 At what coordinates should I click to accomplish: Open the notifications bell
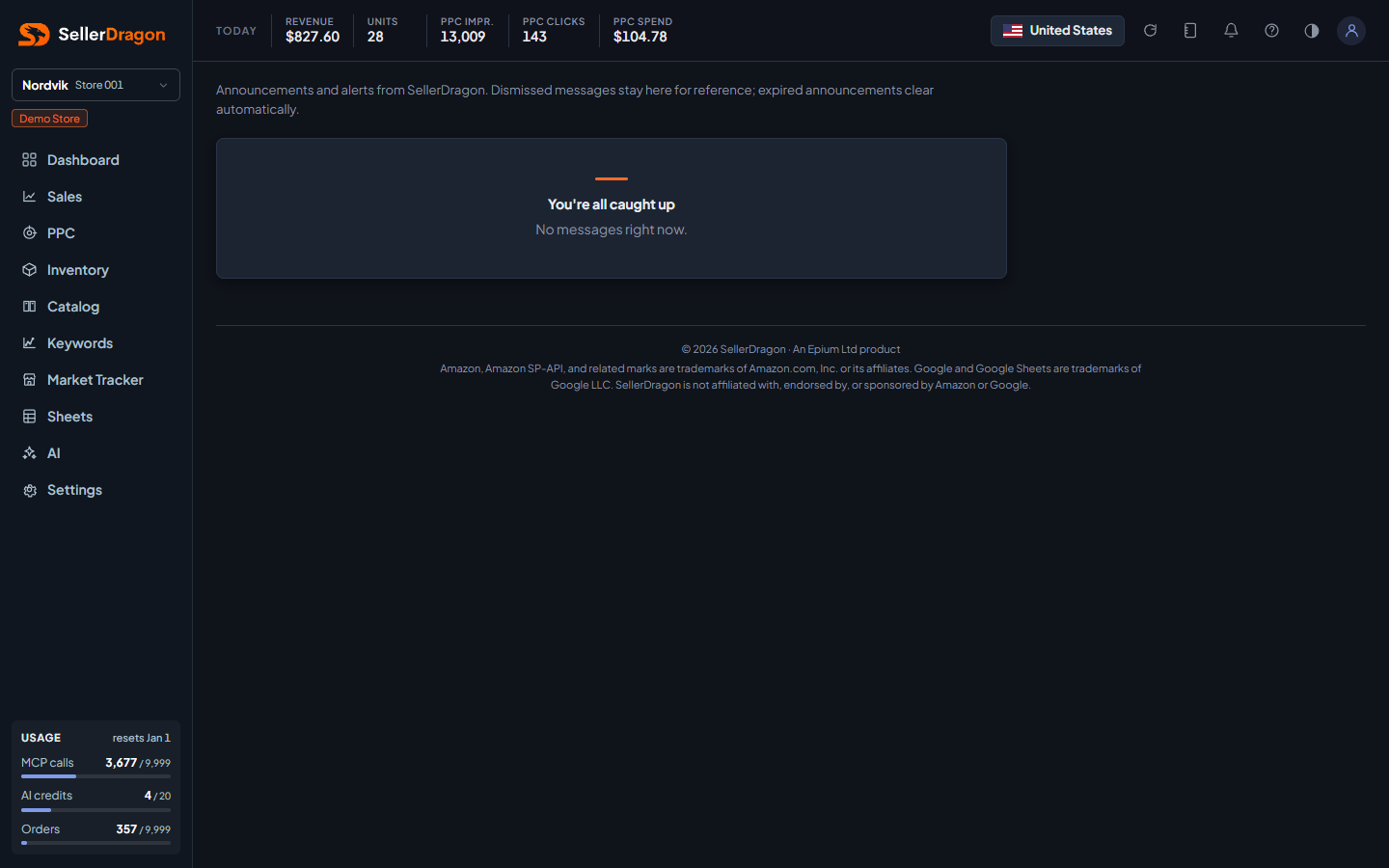(1231, 31)
